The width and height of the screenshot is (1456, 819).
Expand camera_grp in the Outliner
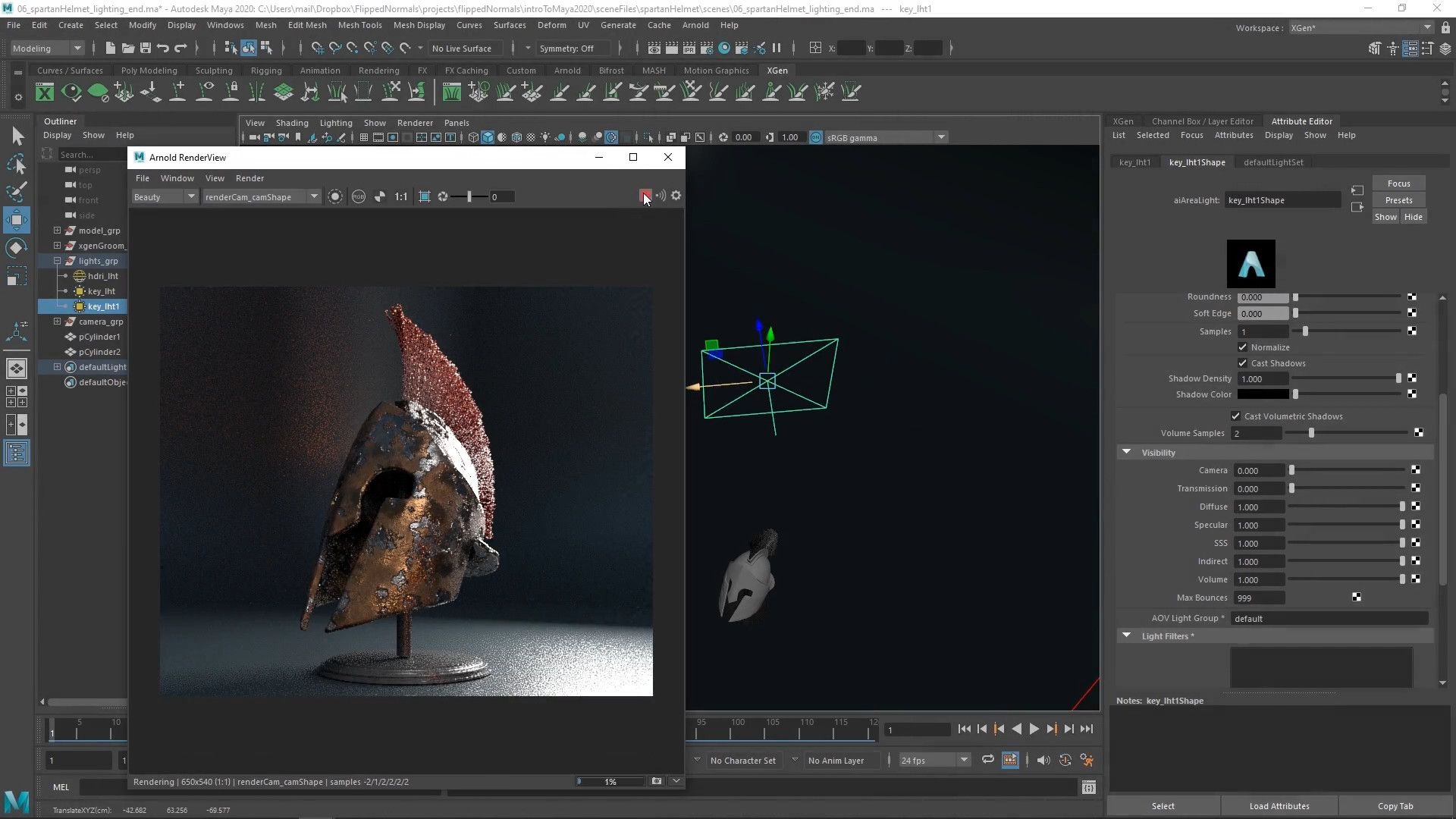[x=57, y=322]
